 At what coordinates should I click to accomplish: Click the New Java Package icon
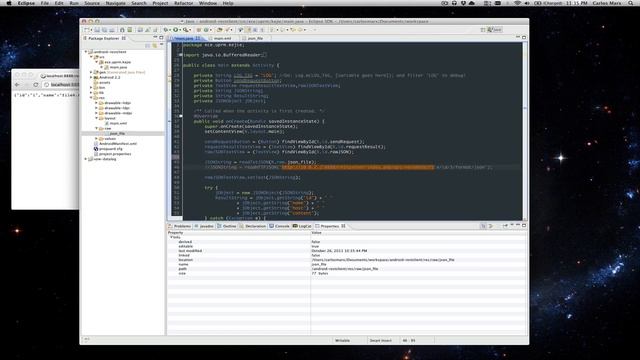[x=199, y=30]
